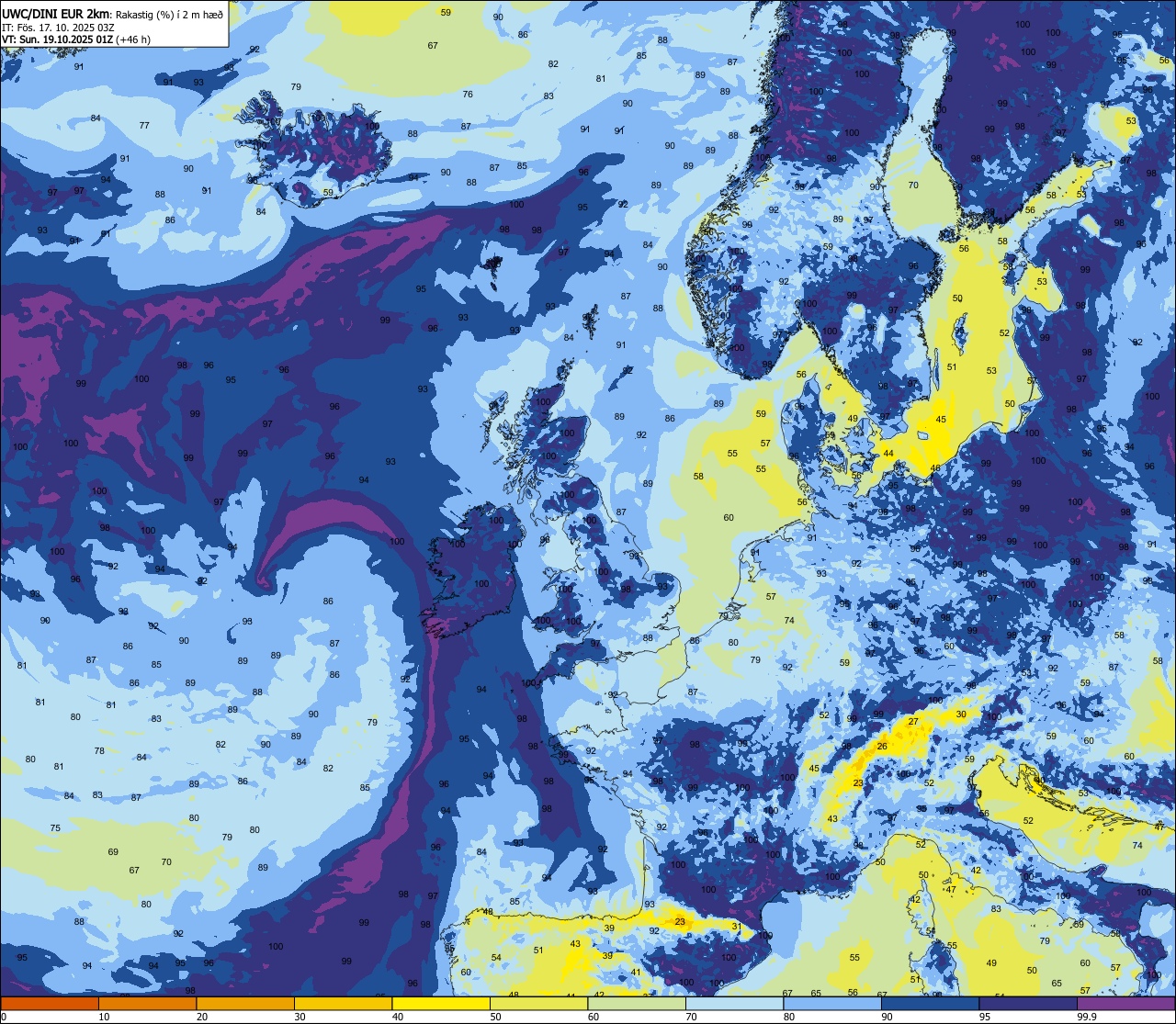Image resolution: width=1176 pixels, height=1024 pixels.
Task: Click the humidity value '27' over the Alps
Action: click(x=913, y=722)
